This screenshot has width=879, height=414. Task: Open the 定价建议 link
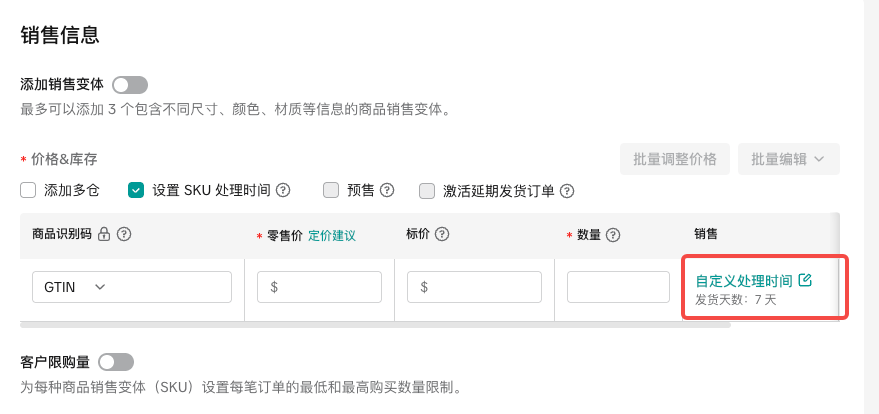(x=332, y=236)
